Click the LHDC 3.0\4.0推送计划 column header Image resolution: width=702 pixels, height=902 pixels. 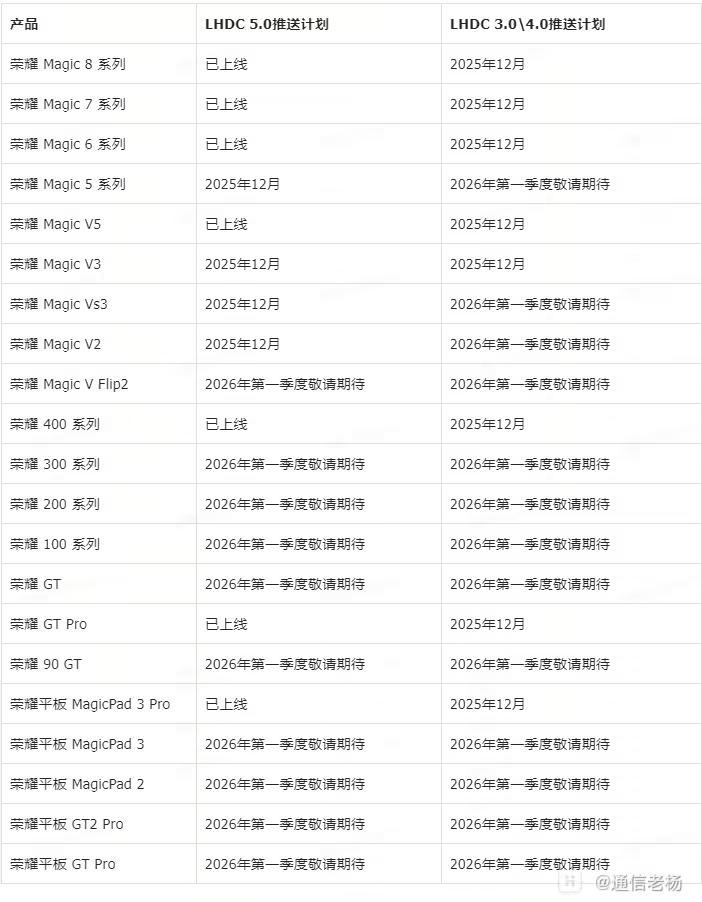click(527, 24)
